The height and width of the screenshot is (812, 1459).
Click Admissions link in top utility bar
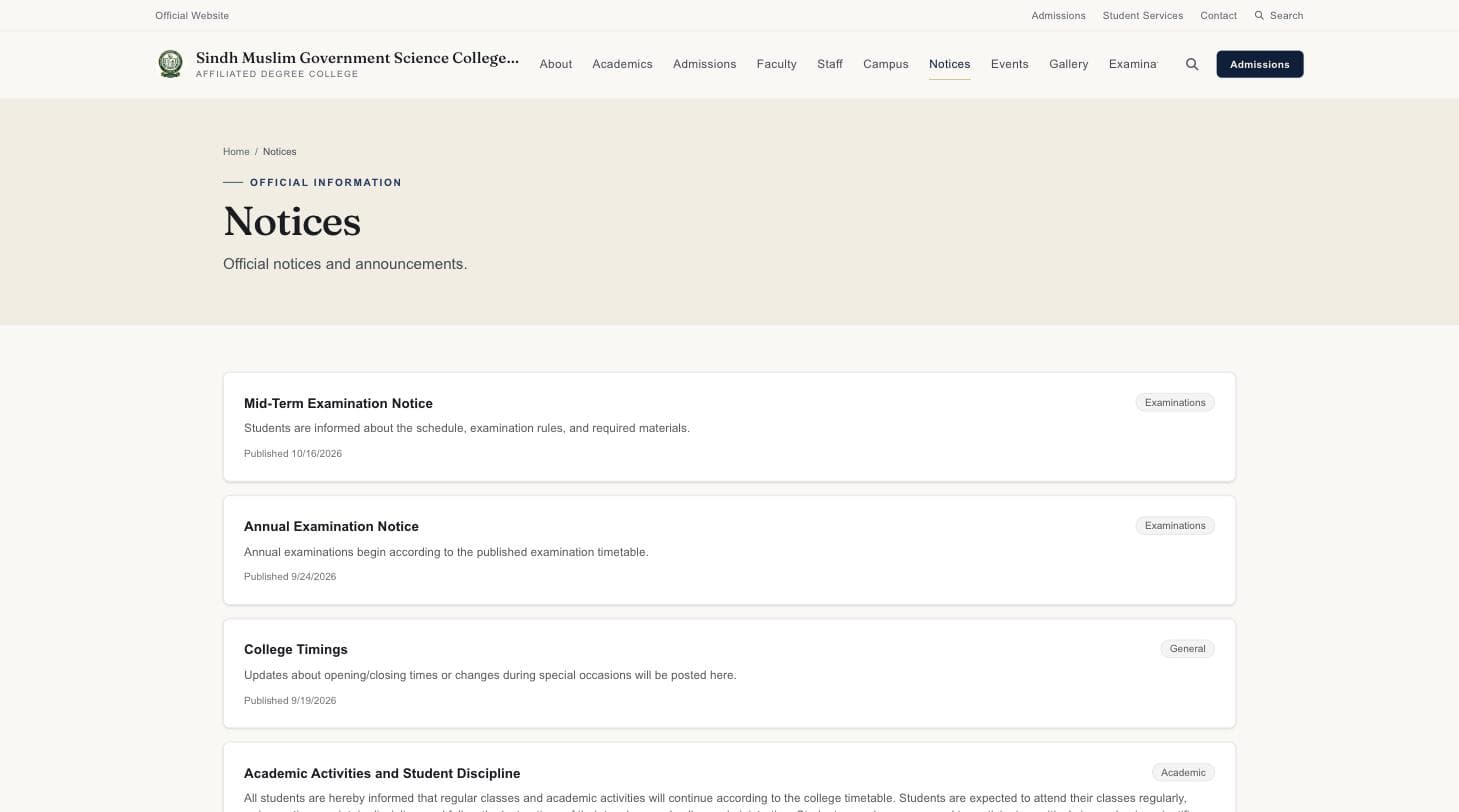click(1058, 15)
